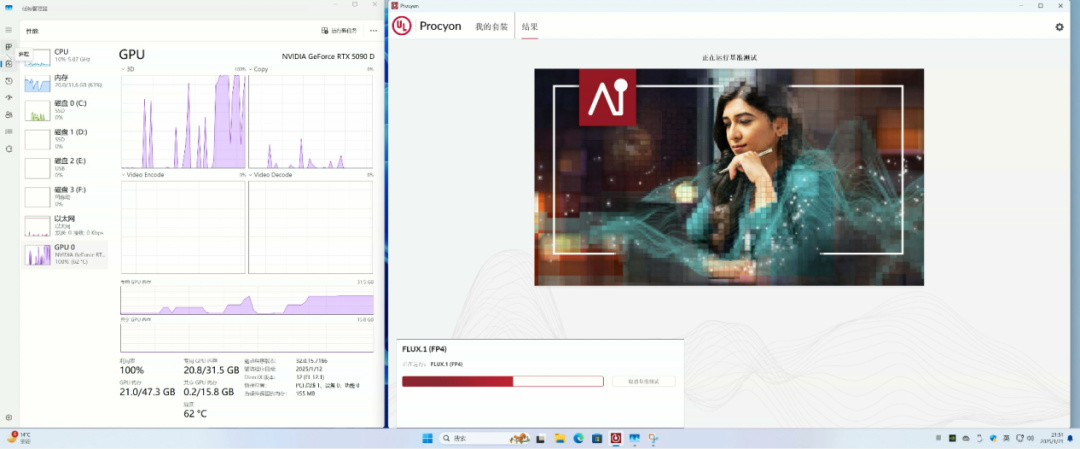
Task: Open Task Manager hamburger navigation menu
Action: click(x=9, y=30)
